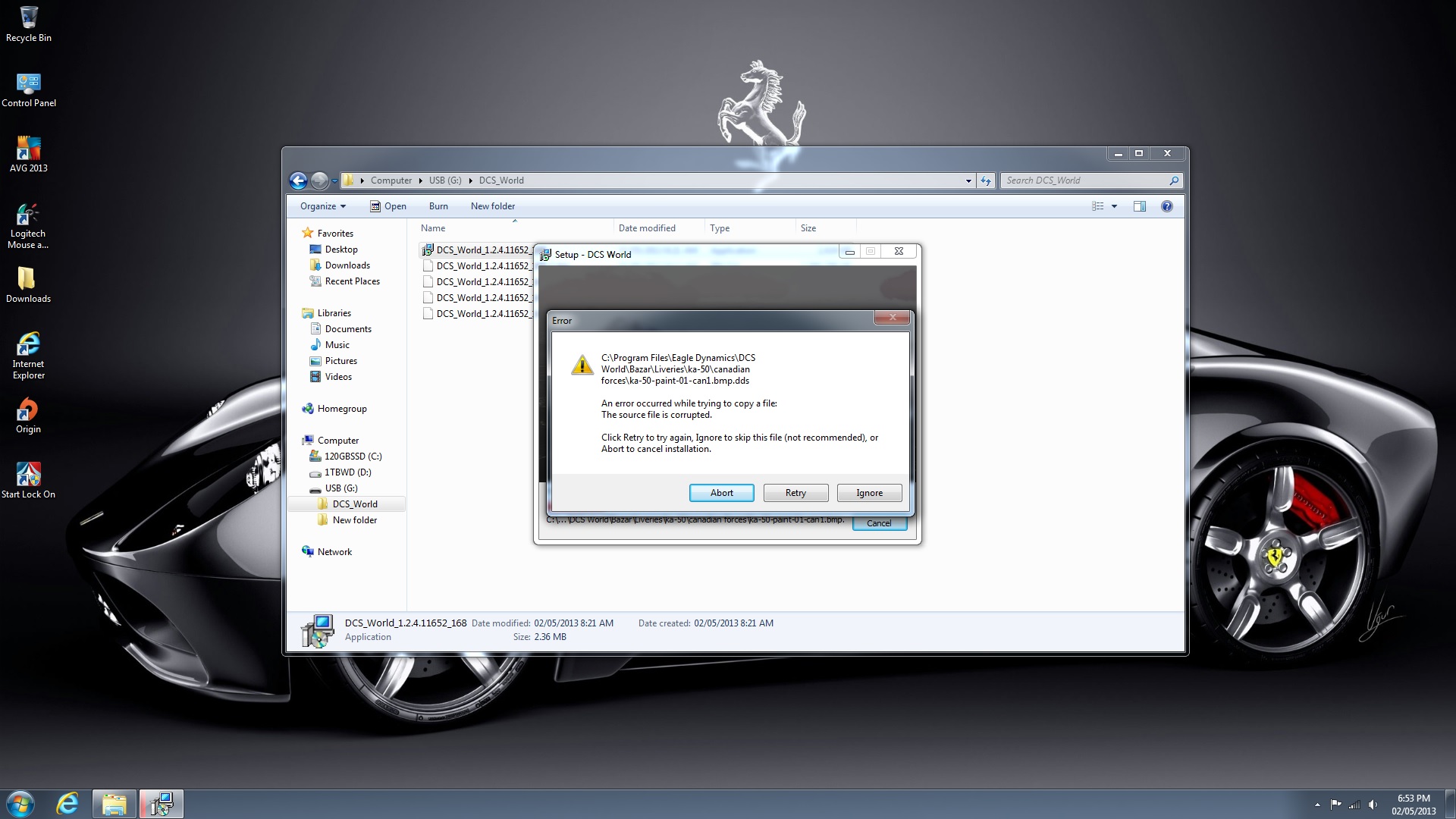
Task: Click the refresh button beside the address bar
Action: [x=986, y=180]
